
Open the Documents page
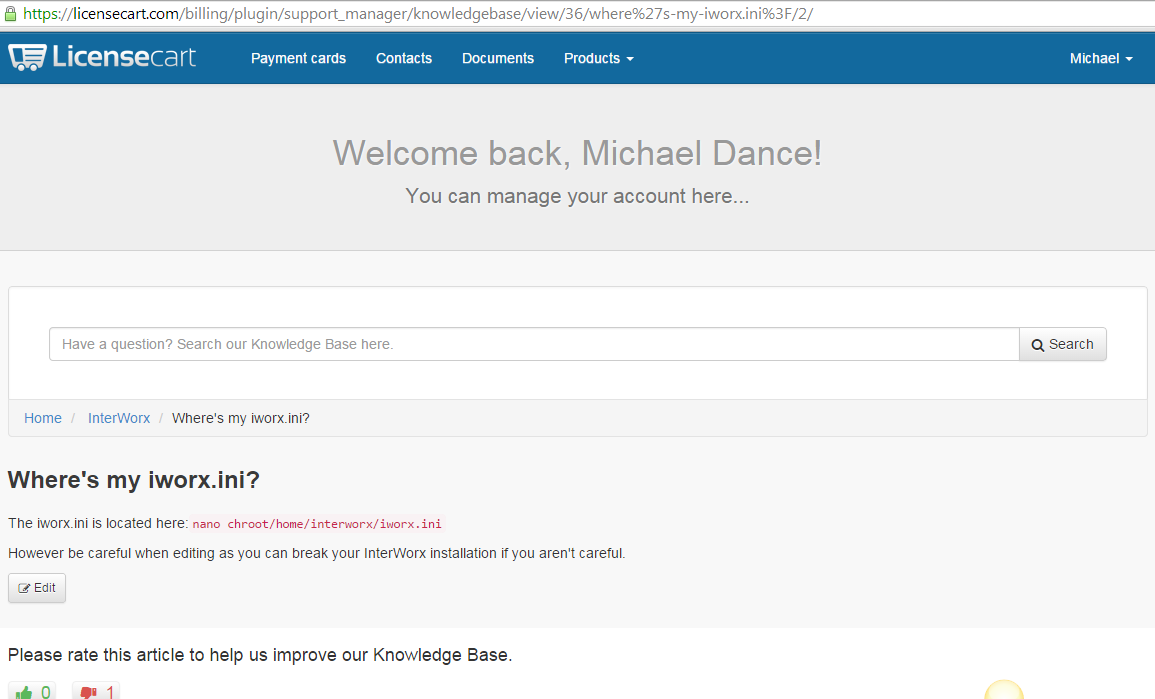[x=498, y=58]
